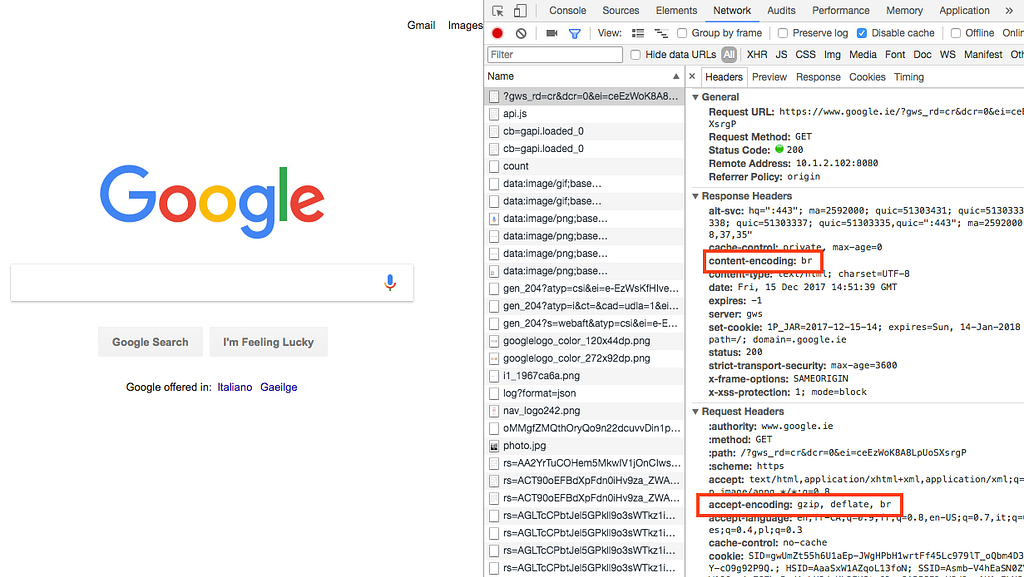1024x577 pixels.
Task: Enable the Group by frame checkbox
Action: (682, 33)
